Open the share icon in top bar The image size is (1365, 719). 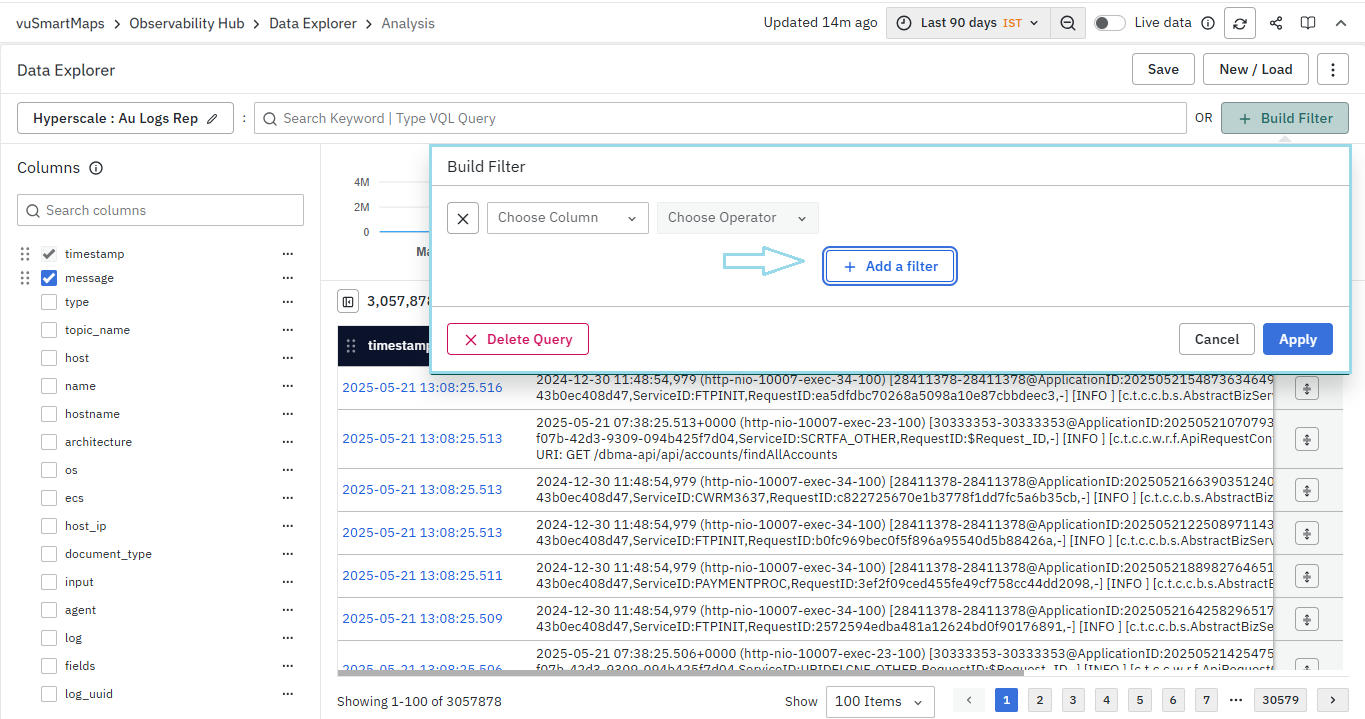point(1275,23)
